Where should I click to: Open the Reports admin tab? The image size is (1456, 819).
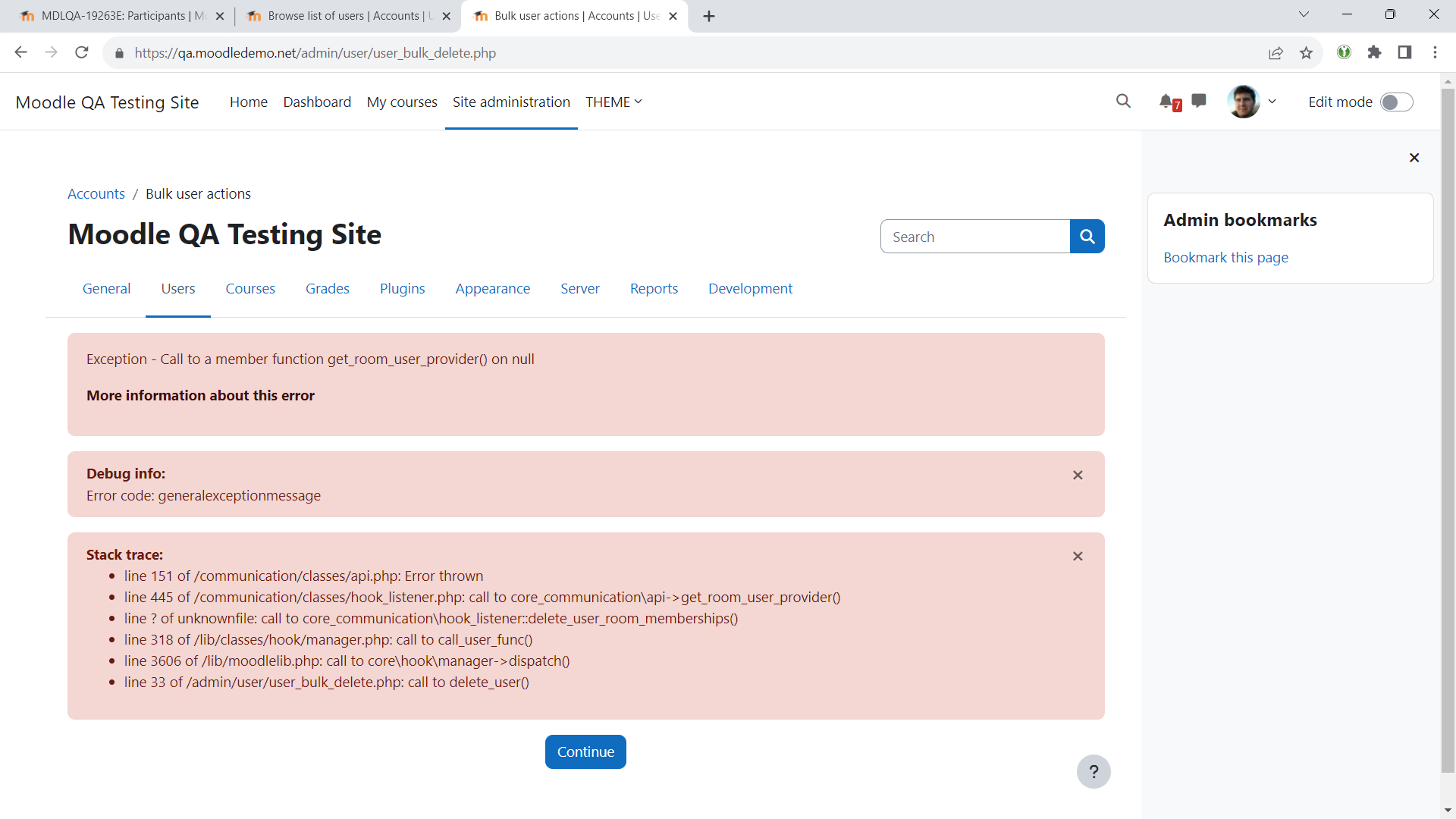pos(654,288)
